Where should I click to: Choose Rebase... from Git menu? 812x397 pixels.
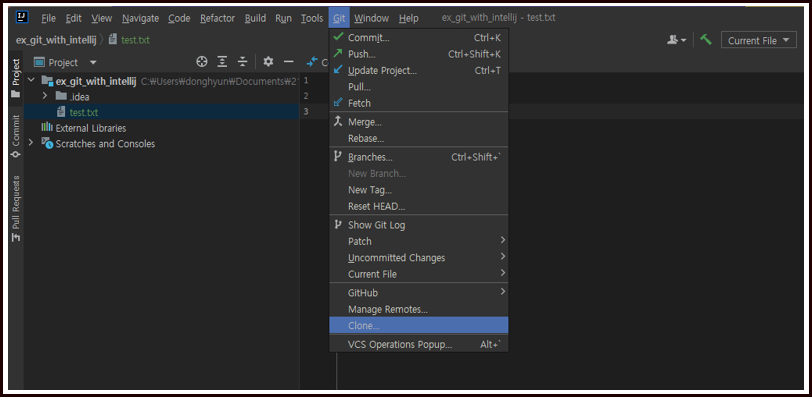419,138
